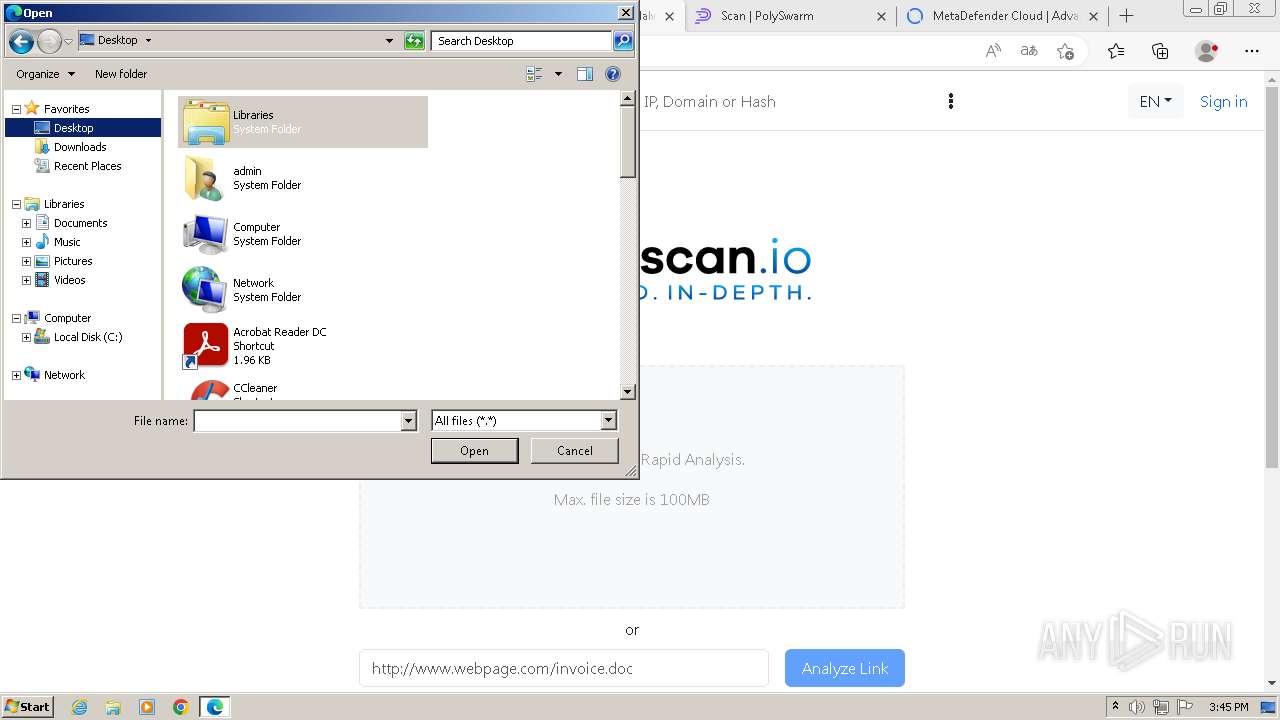Close the Scan | PolySwarm tab

coord(881,16)
